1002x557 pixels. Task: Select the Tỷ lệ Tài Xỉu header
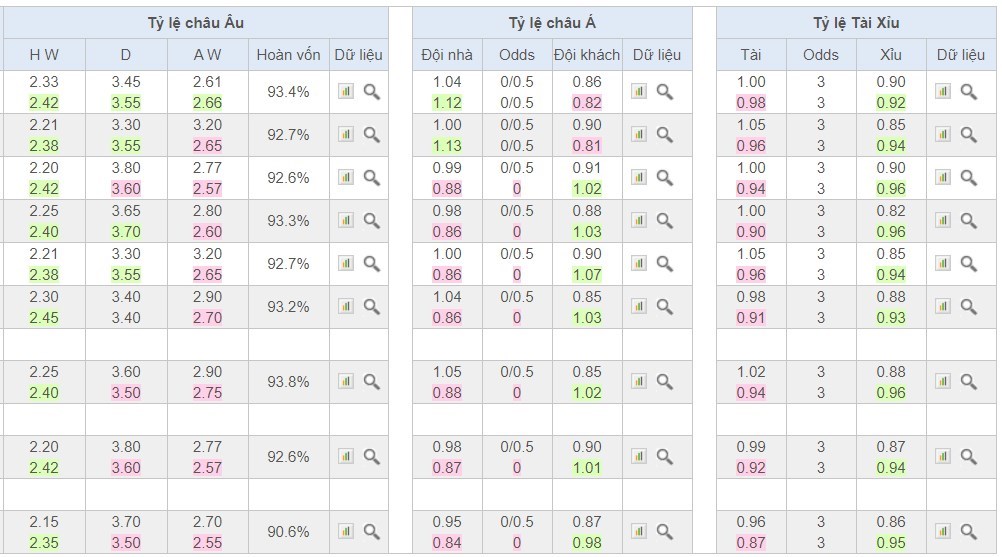pyautogui.click(x=856, y=23)
